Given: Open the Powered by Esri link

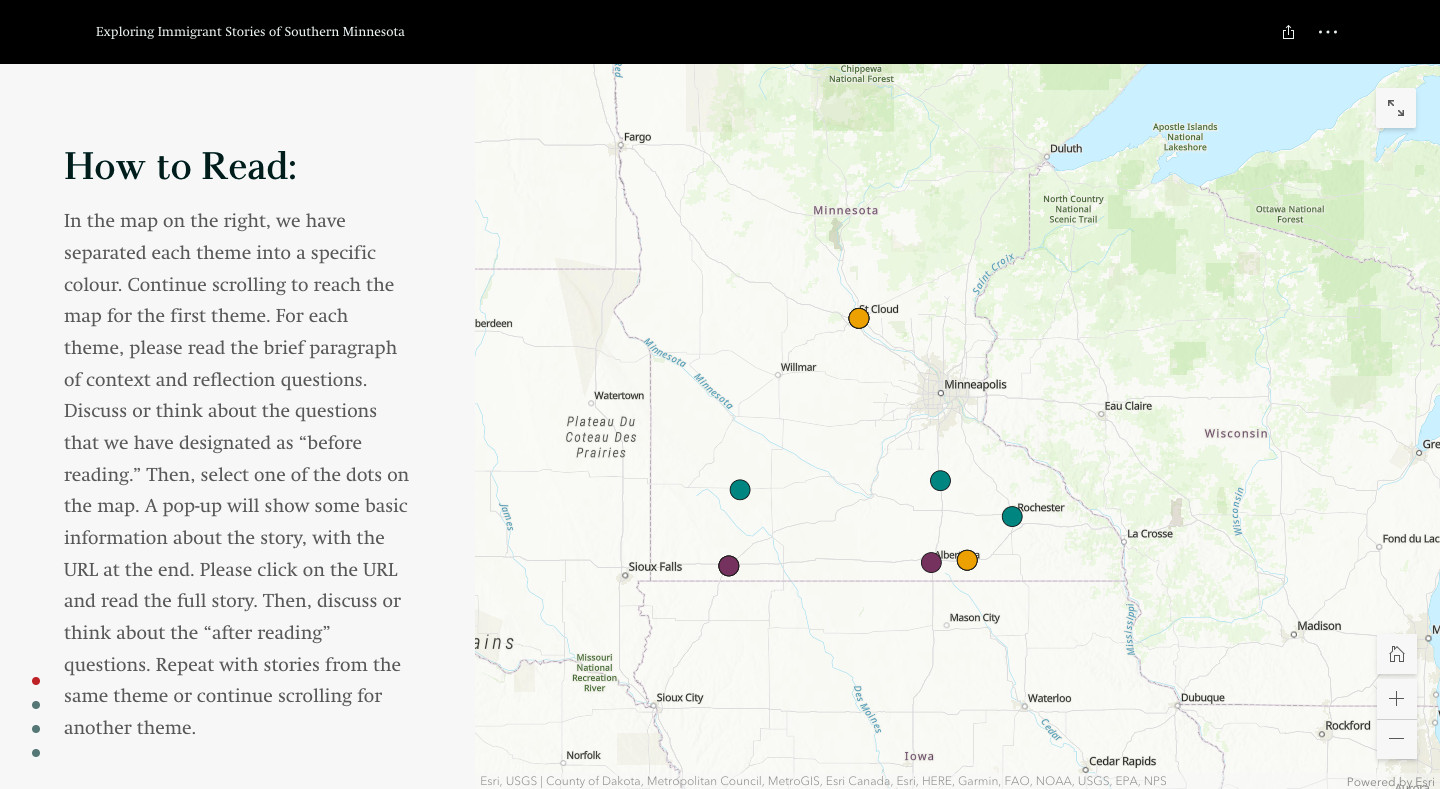Looking at the screenshot, I should pos(1389,782).
